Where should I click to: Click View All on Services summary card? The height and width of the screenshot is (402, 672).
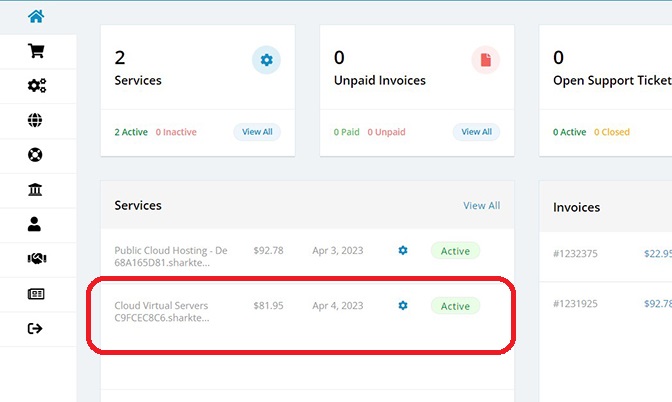[257, 132]
